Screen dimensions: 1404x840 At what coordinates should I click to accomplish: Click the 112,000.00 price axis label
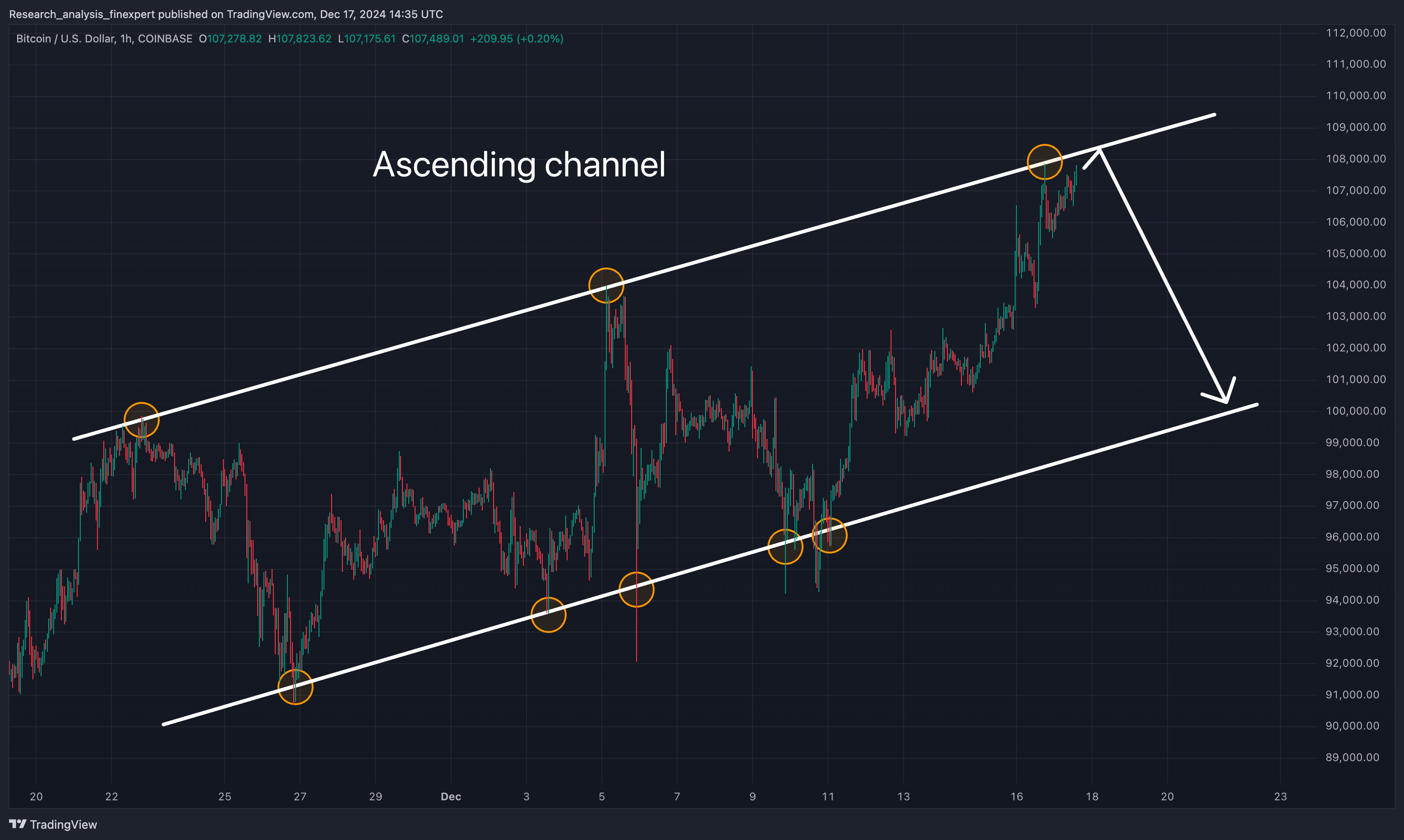pos(1356,33)
